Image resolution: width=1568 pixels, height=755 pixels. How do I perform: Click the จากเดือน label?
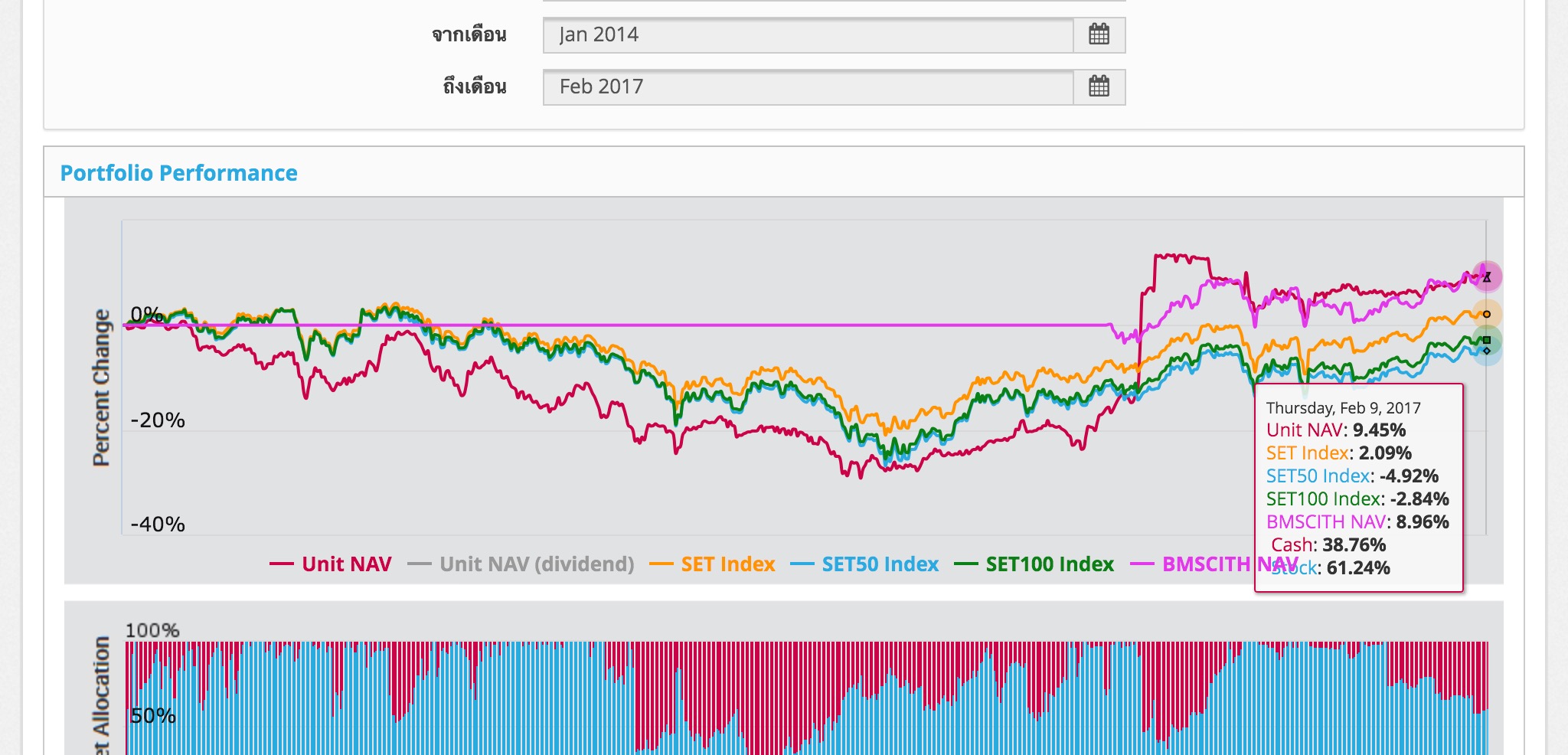coord(469,34)
